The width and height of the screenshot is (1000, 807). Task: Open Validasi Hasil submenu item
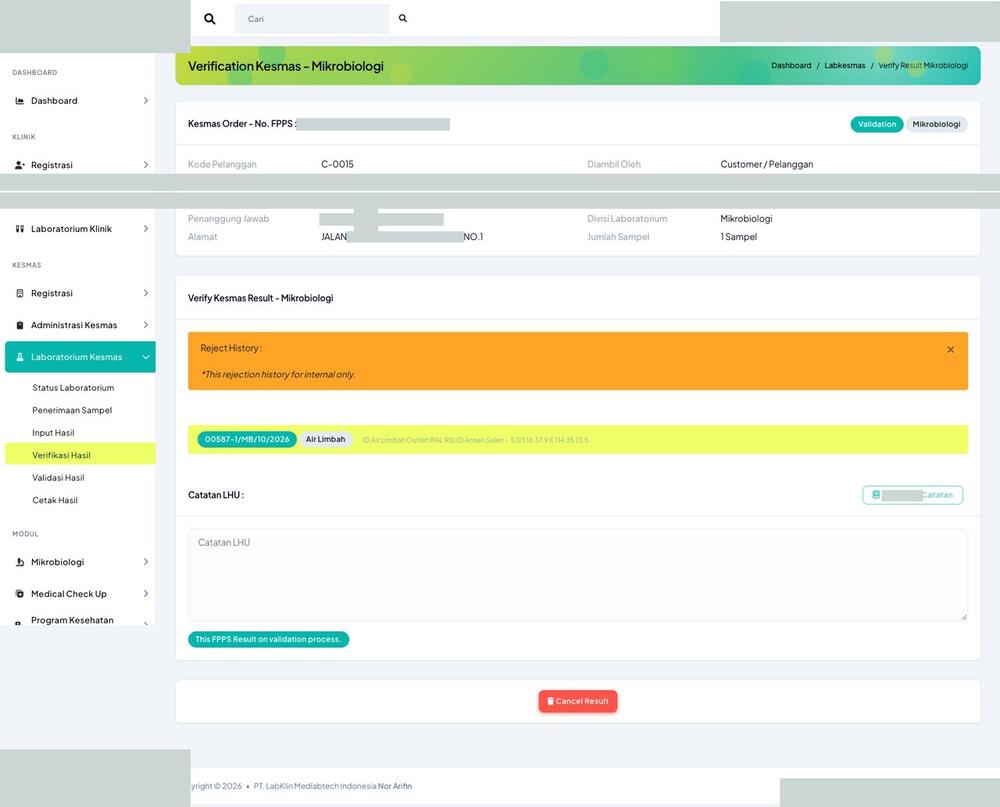tap(58, 478)
